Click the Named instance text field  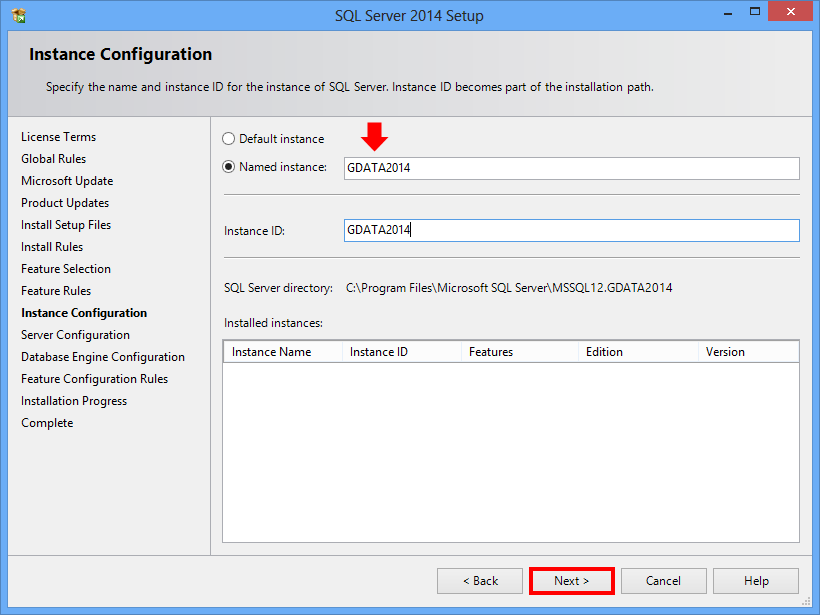[572, 168]
